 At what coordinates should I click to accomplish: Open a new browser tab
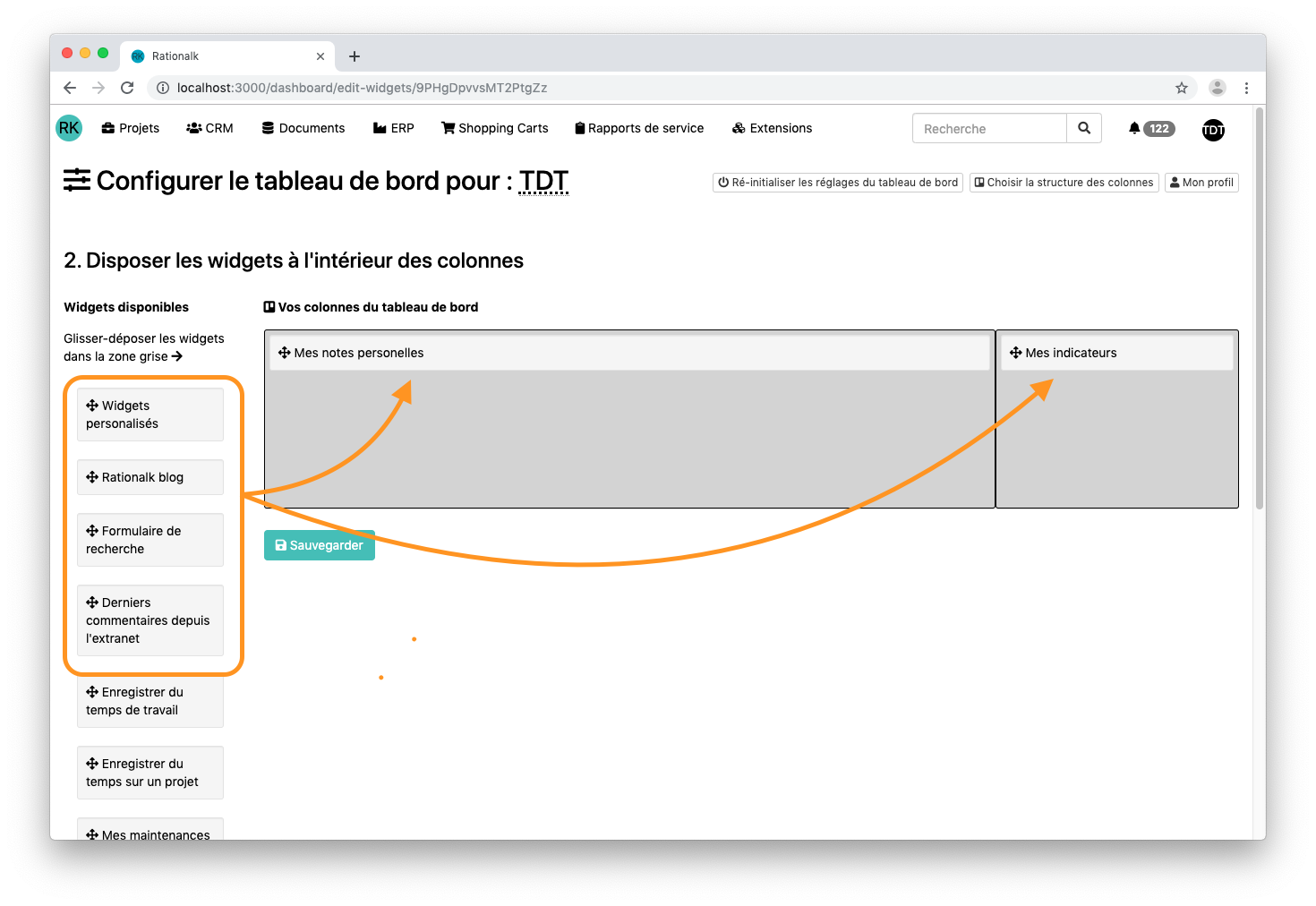tap(355, 56)
